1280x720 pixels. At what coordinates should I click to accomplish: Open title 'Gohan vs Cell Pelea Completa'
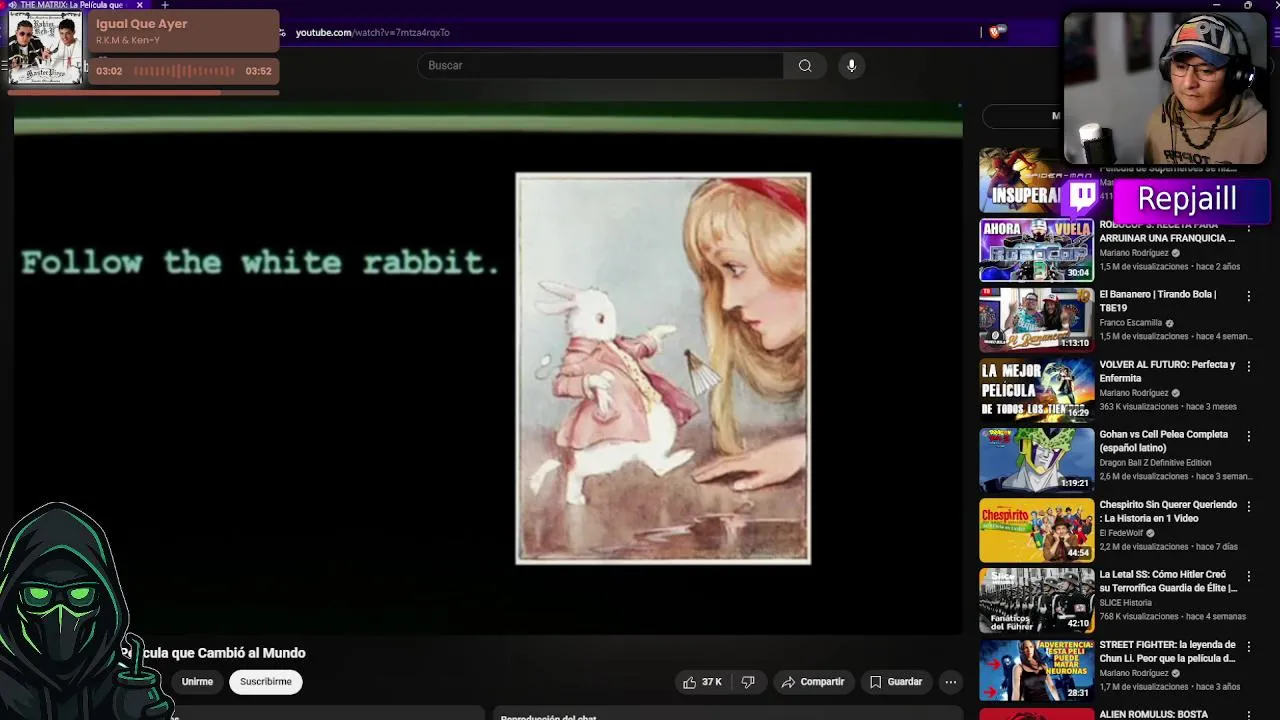1163,441
